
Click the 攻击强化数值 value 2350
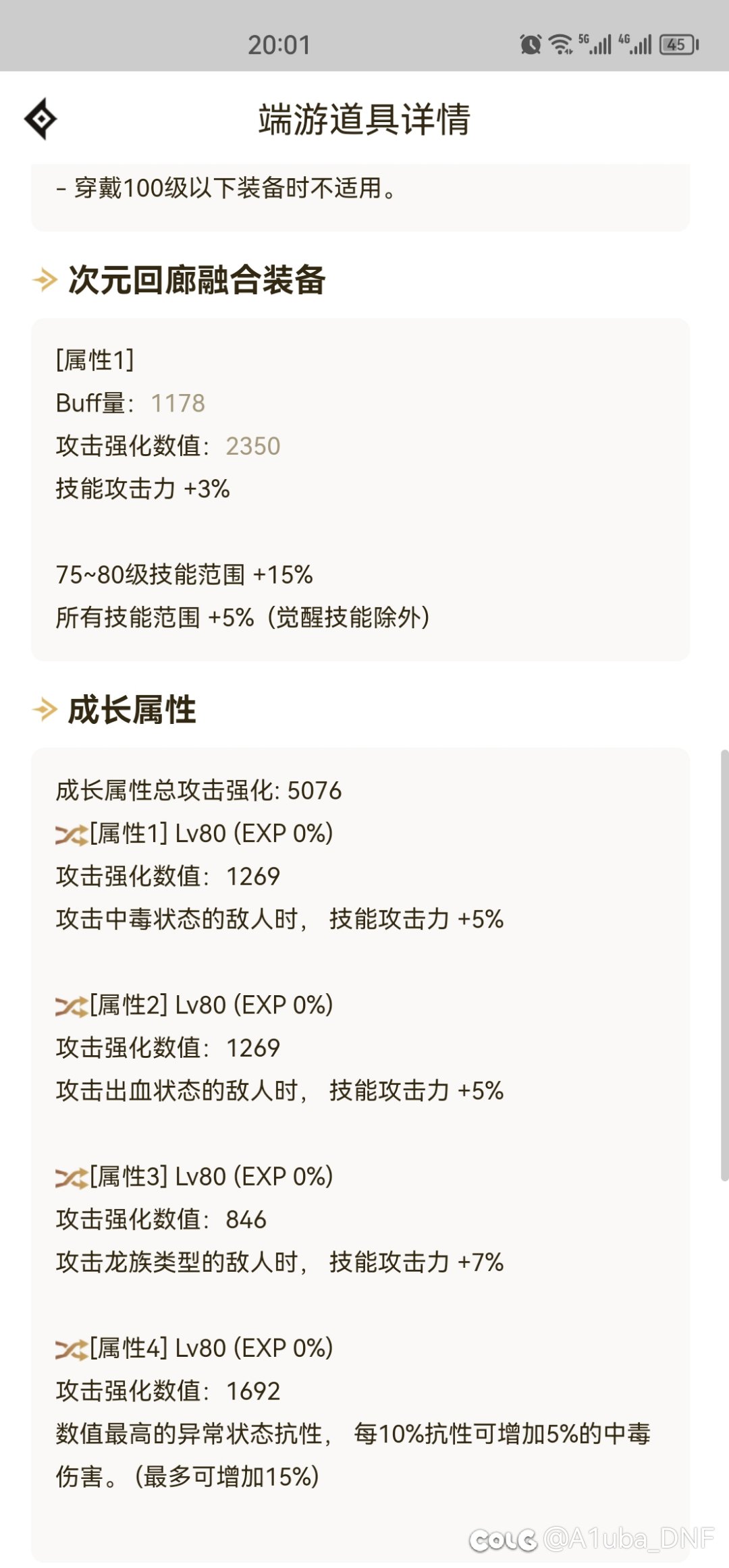[x=253, y=446]
